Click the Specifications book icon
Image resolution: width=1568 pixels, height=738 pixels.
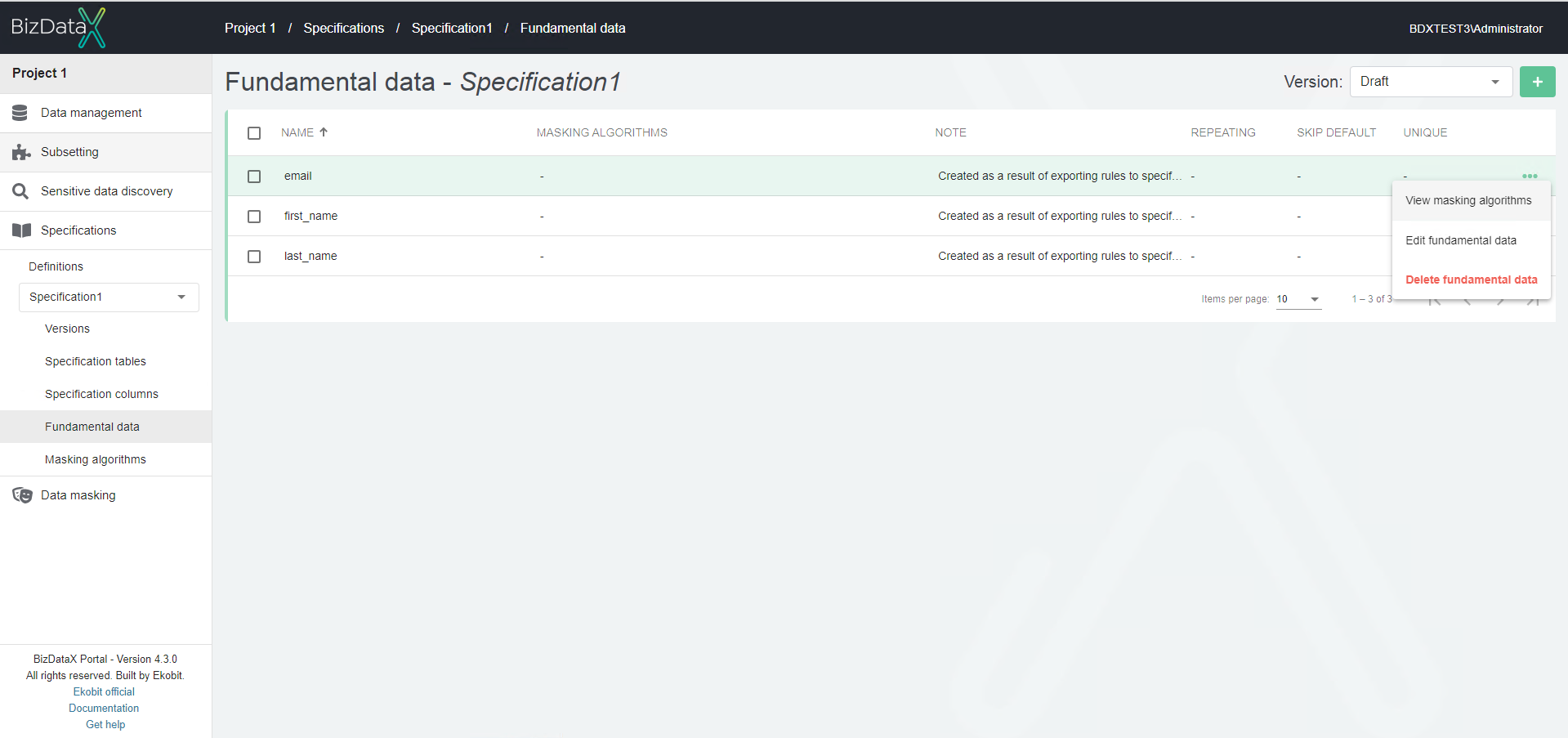(x=21, y=230)
